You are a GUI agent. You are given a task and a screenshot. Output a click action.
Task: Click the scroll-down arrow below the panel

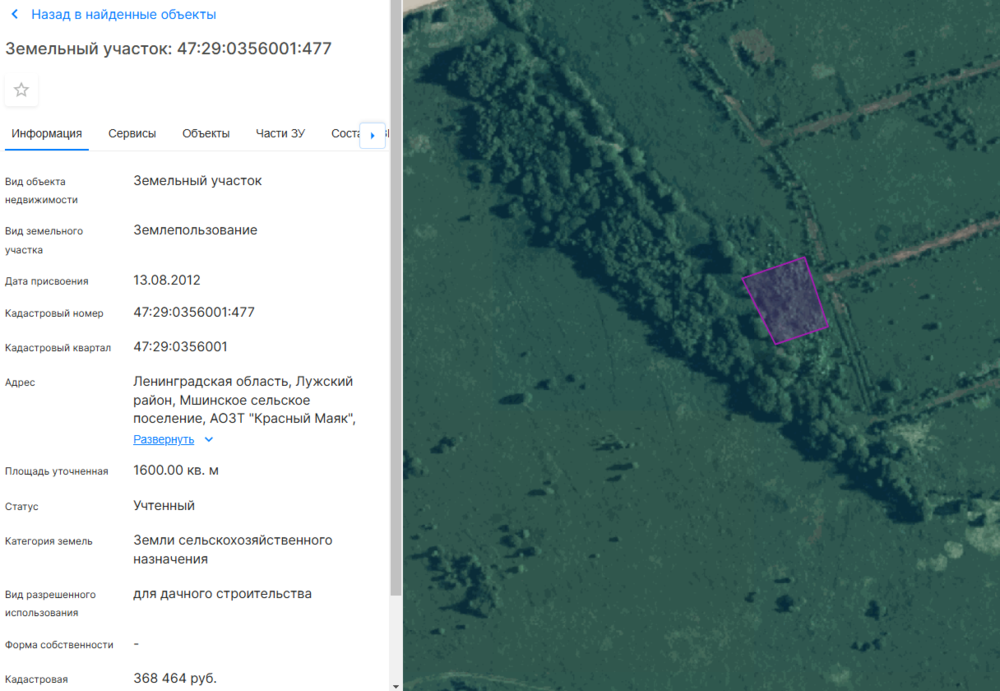coord(396,685)
